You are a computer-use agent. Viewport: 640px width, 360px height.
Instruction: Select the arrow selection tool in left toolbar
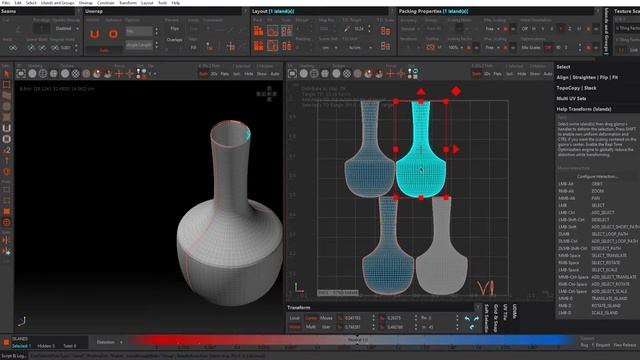coord(6,73)
